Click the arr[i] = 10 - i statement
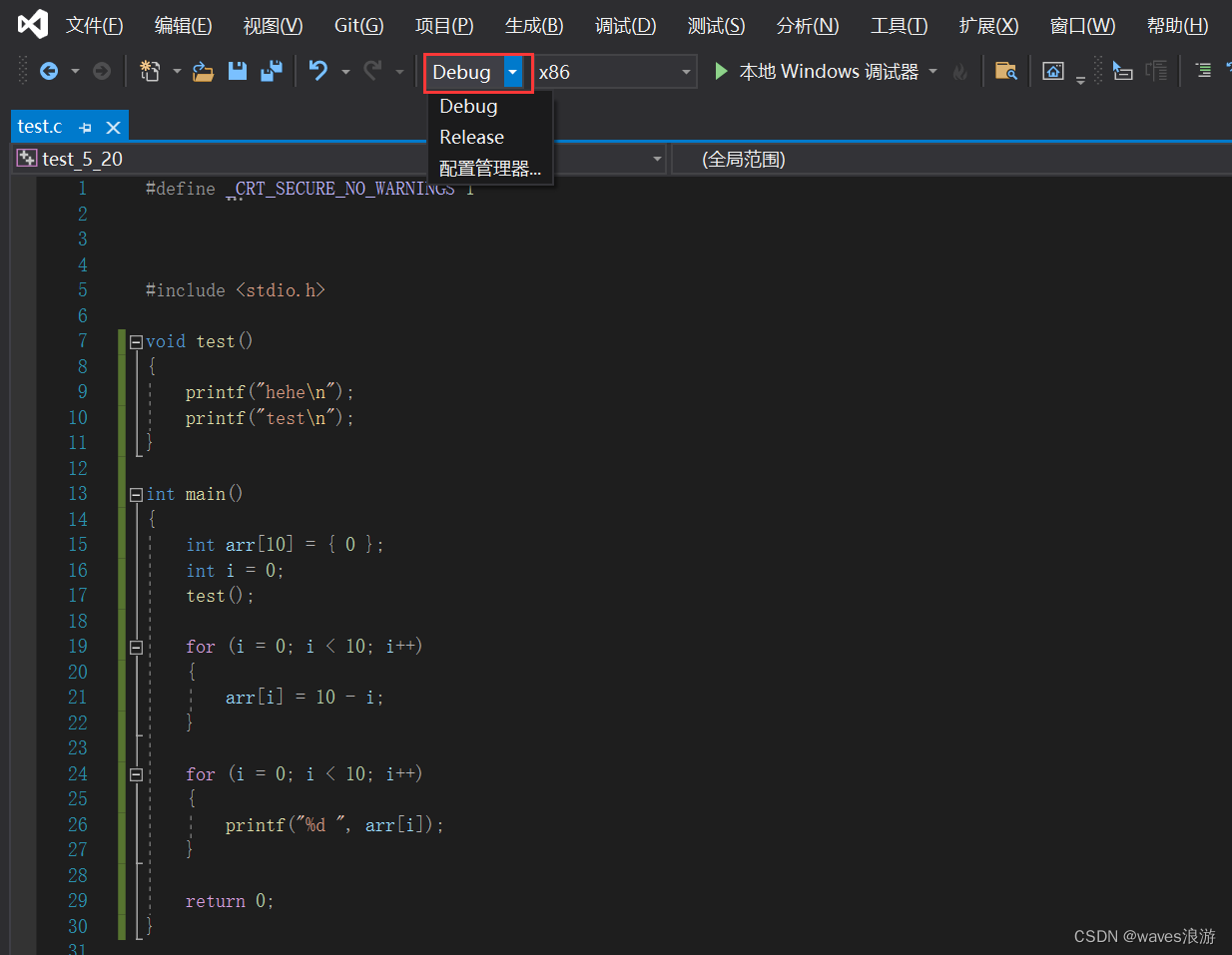Image resolution: width=1232 pixels, height=955 pixels. point(305,698)
